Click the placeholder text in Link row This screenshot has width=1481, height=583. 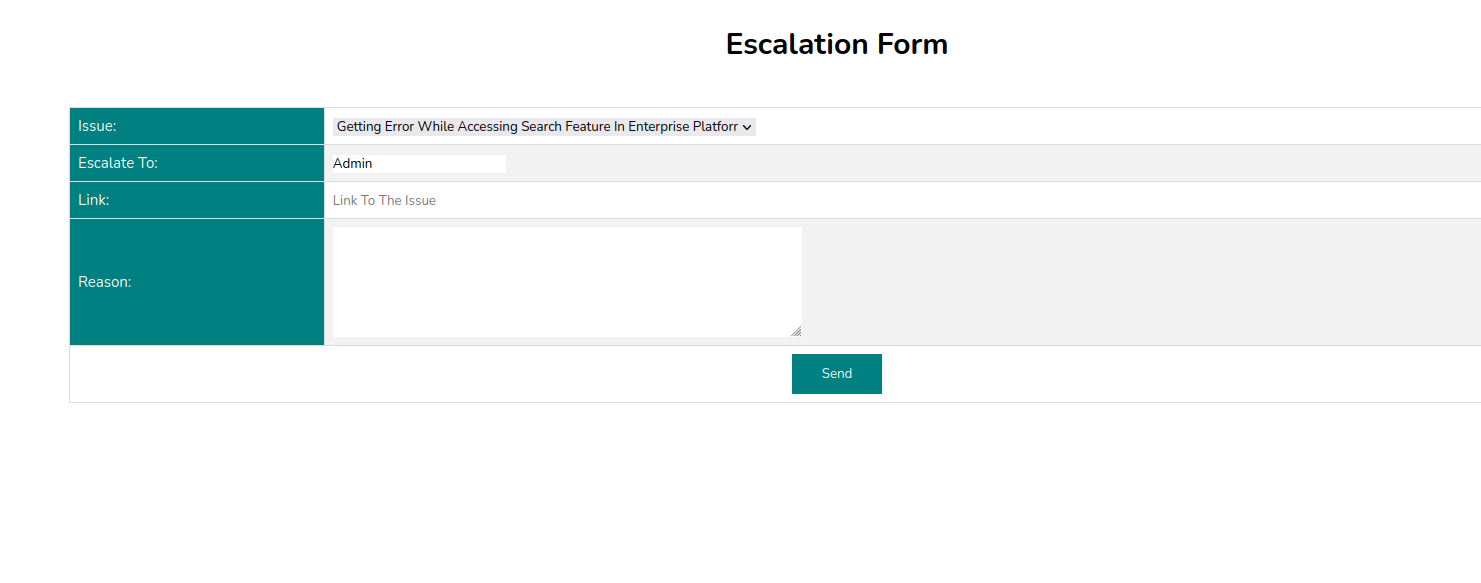tap(385, 201)
